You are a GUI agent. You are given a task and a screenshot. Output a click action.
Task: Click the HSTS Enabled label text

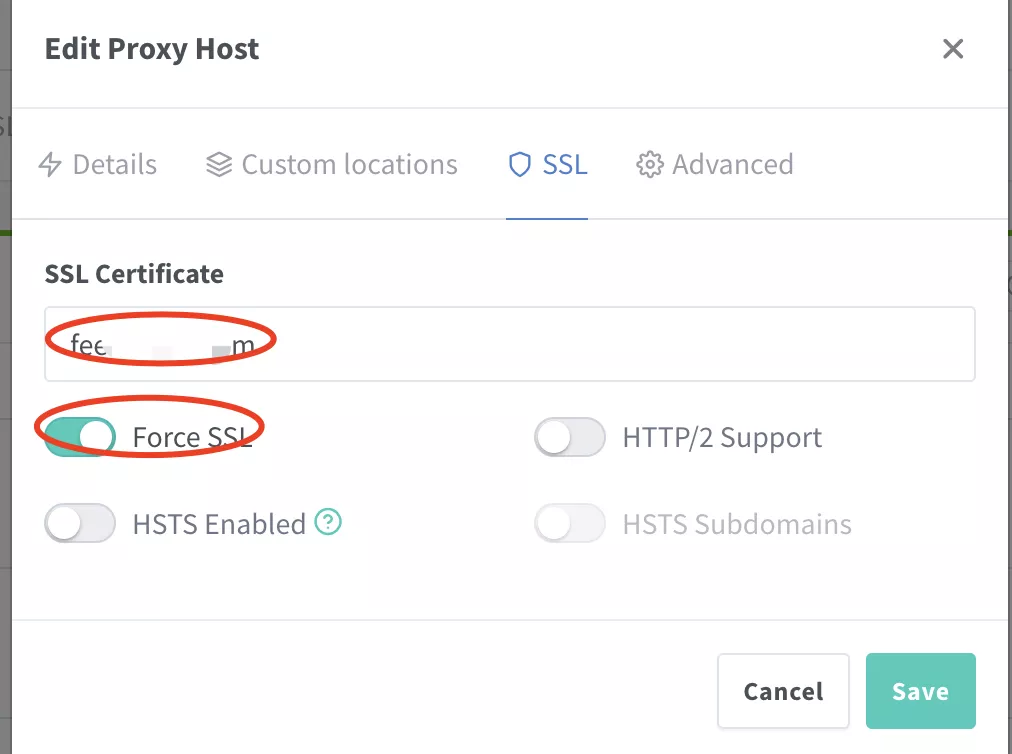pyautogui.click(x=219, y=524)
